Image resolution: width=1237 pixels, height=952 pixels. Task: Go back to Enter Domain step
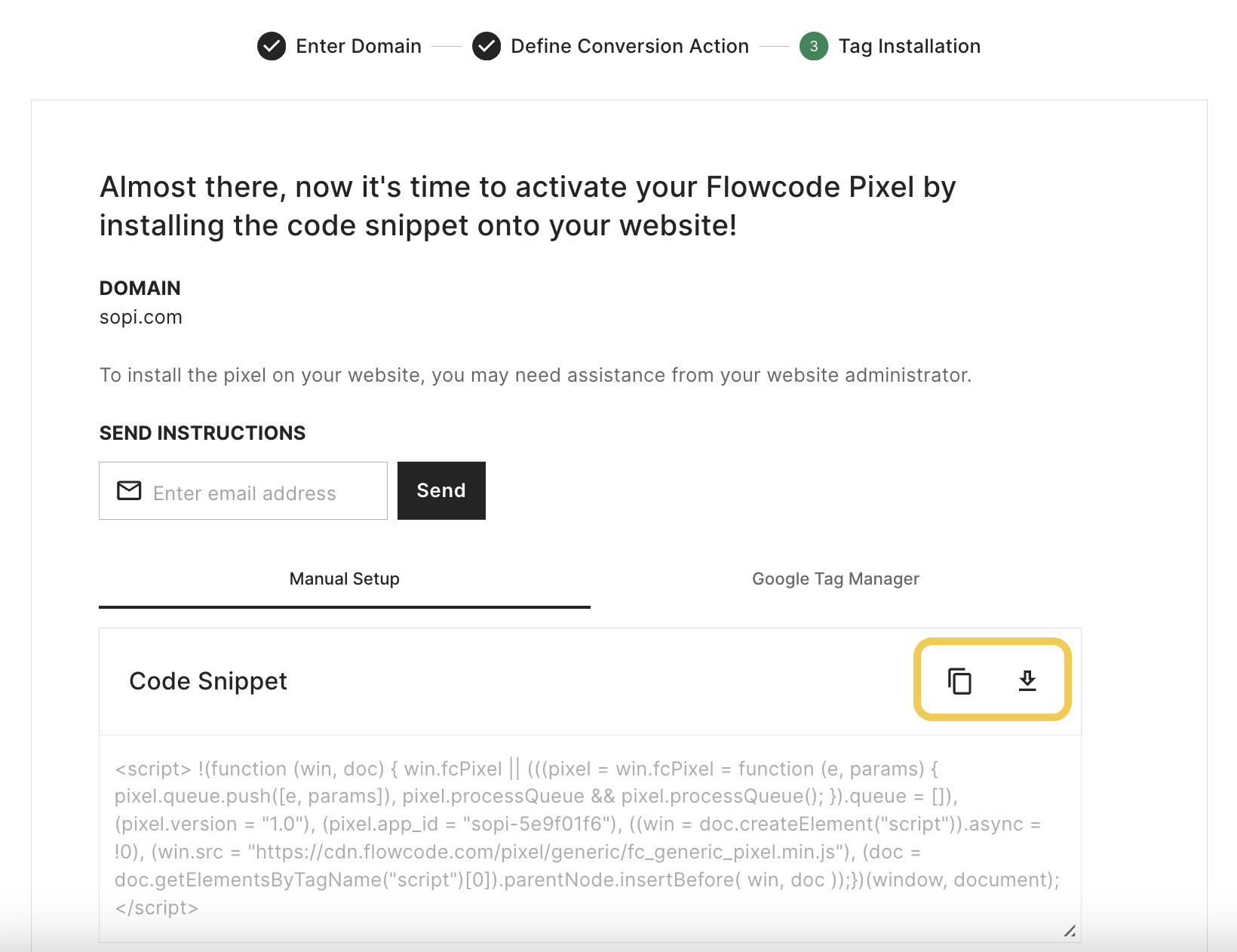tap(359, 46)
